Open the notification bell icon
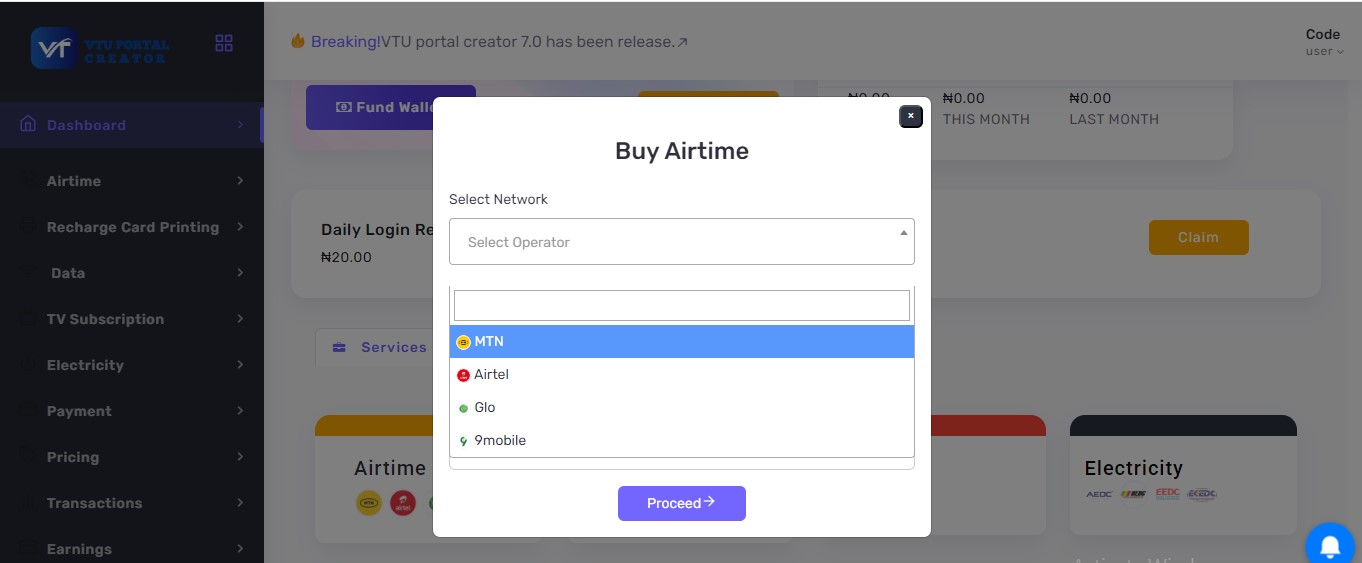1362x563 pixels. [x=1331, y=546]
